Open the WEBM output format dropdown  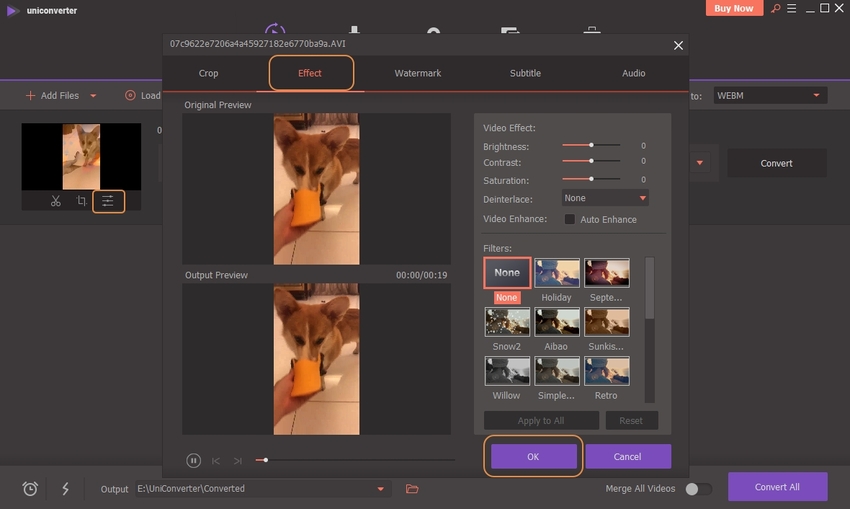point(769,96)
